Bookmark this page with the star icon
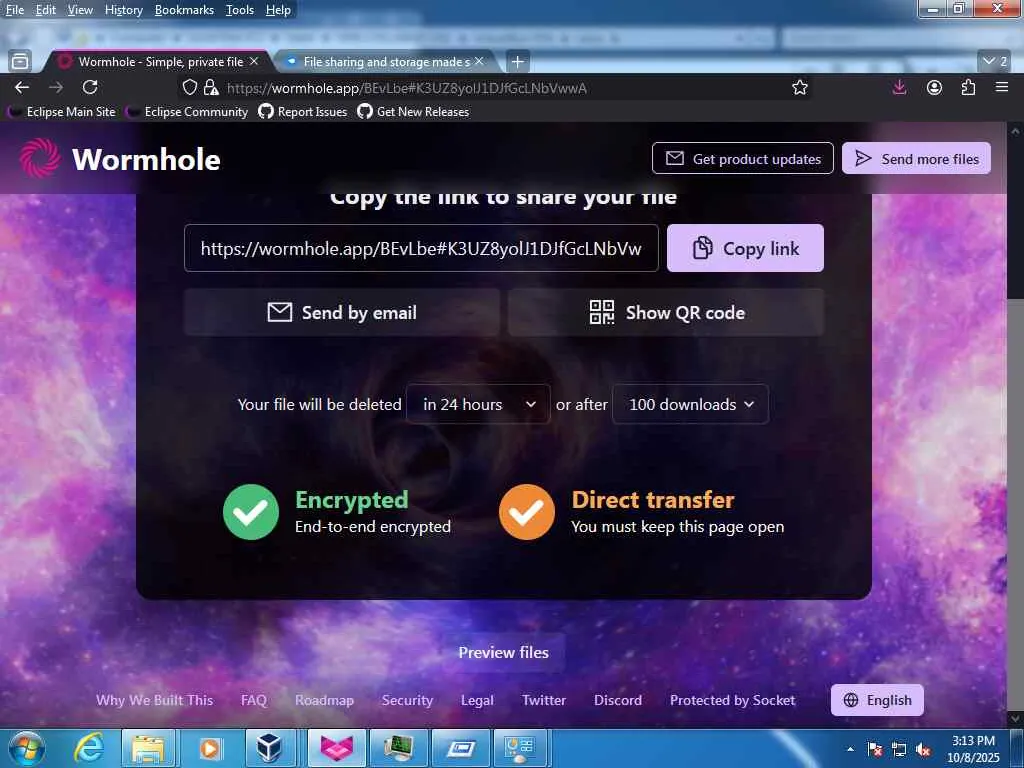This screenshot has width=1024, height=768. (x=800, y=88)
